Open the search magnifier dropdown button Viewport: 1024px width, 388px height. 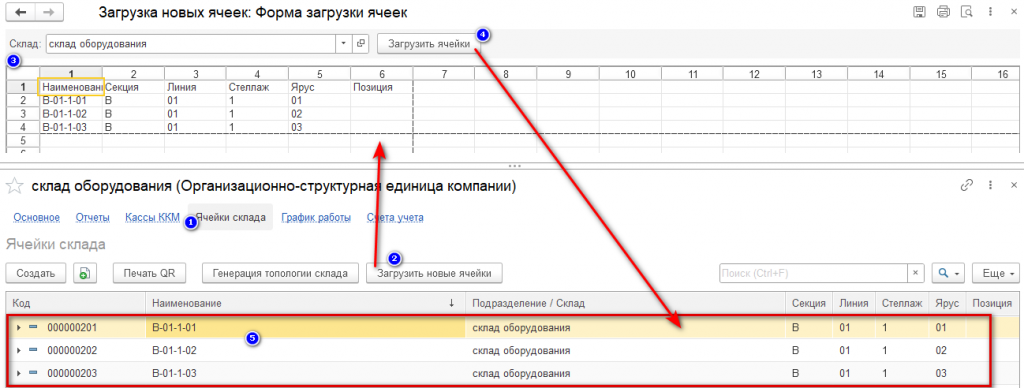[x=948, y=273]
